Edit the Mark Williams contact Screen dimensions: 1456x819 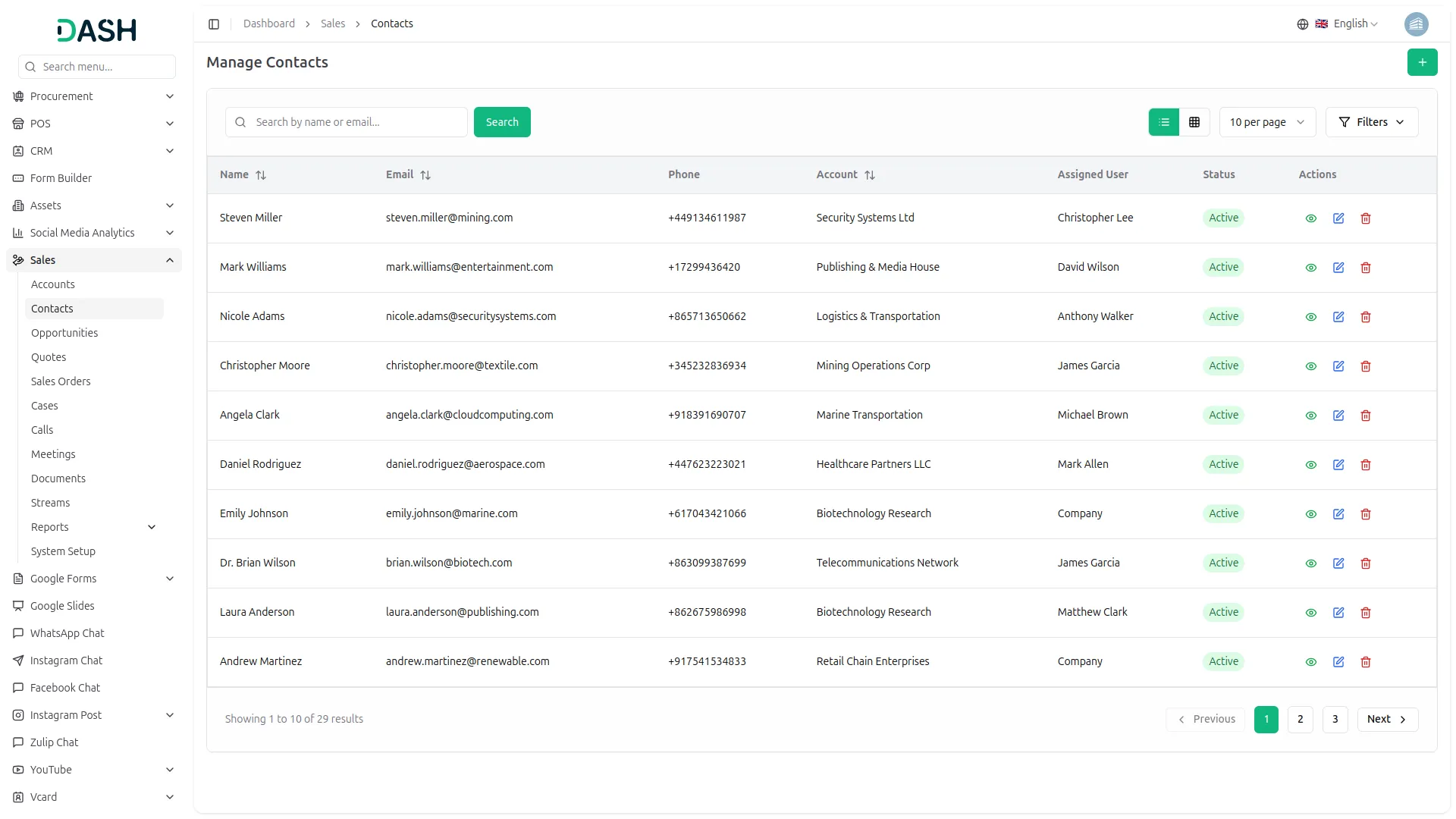click(x=1338, y=268)
